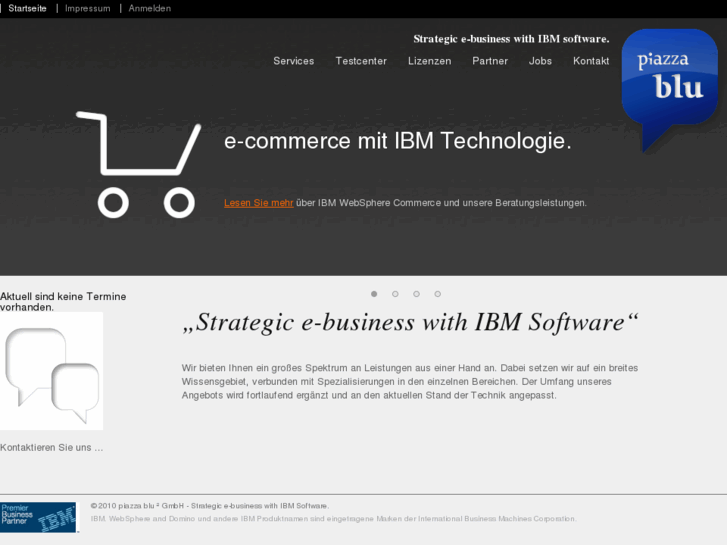Click the IBM Premier Business Partner badge
The width and height of the screenshot is (727, 545).
[x=38, y=517]
